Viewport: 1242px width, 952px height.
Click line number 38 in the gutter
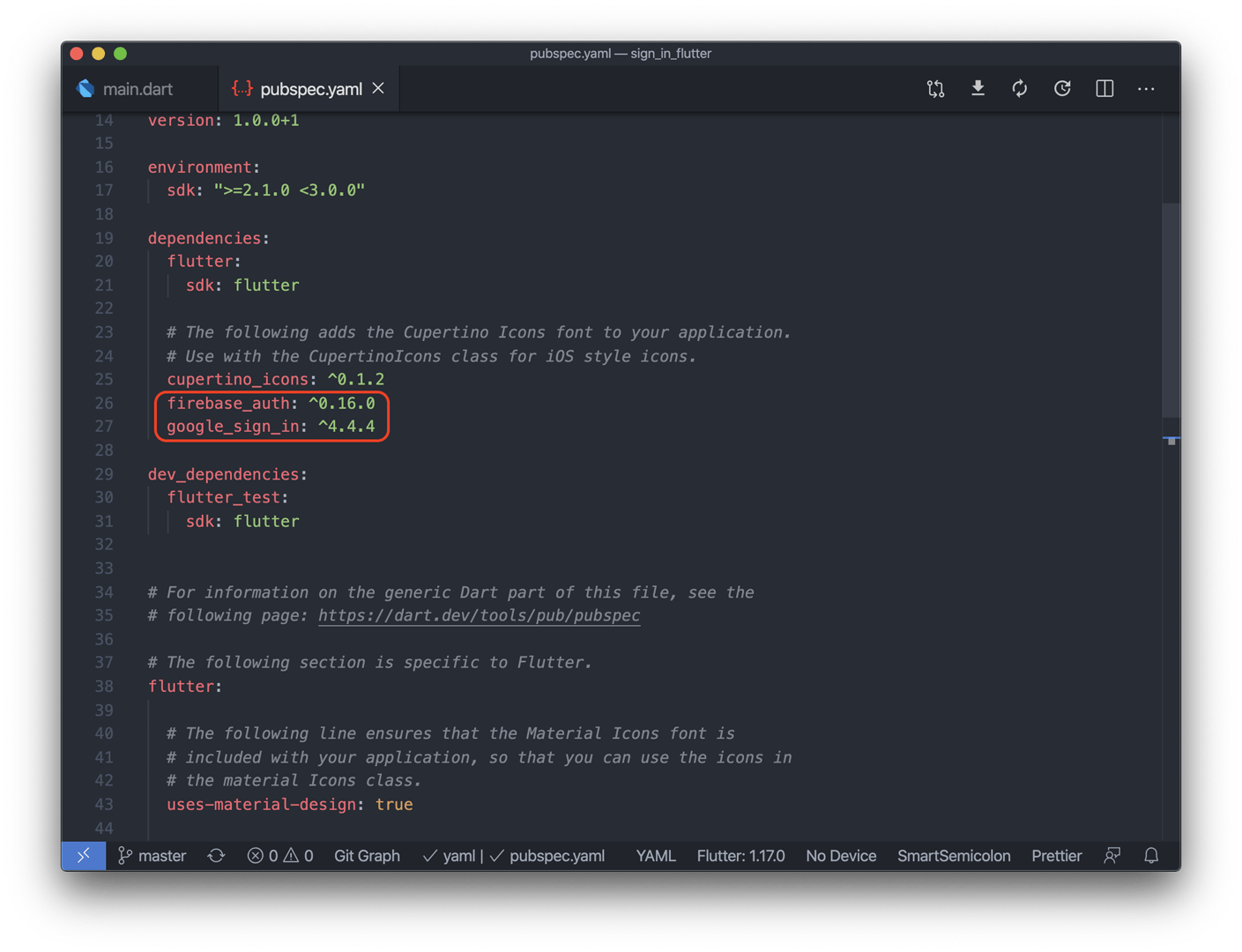(x=104, y=686)
